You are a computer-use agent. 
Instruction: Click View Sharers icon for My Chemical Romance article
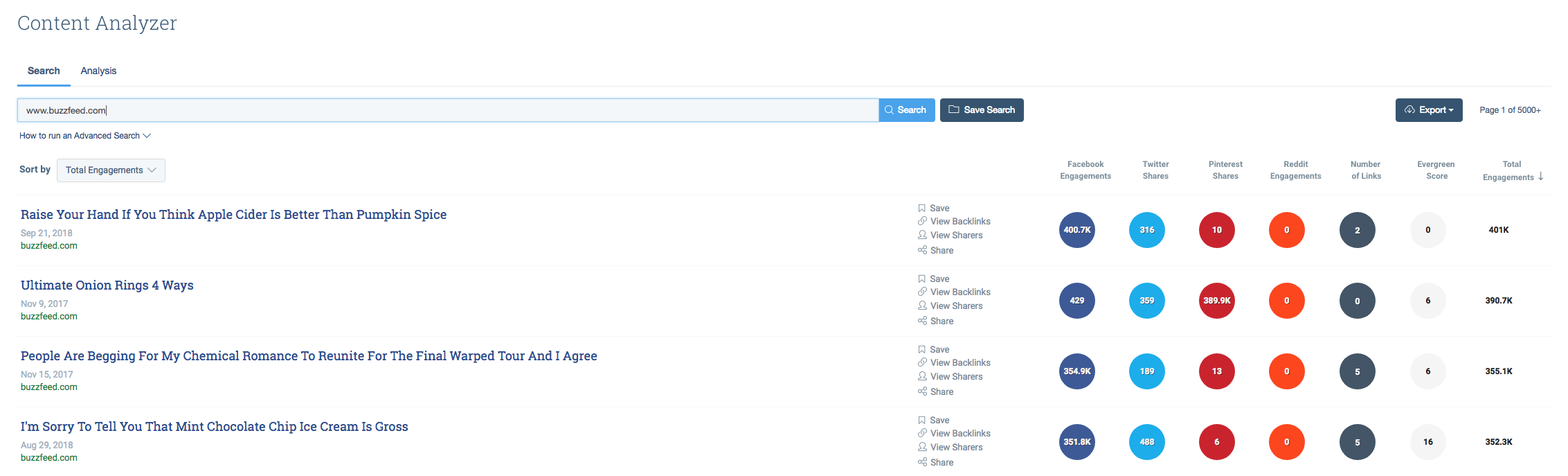pos(922,376)
